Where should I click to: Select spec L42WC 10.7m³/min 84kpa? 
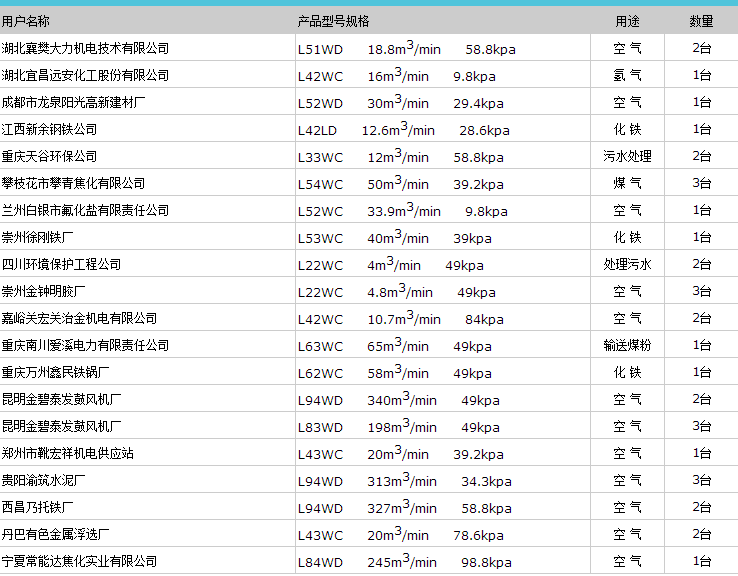point(401,319)
